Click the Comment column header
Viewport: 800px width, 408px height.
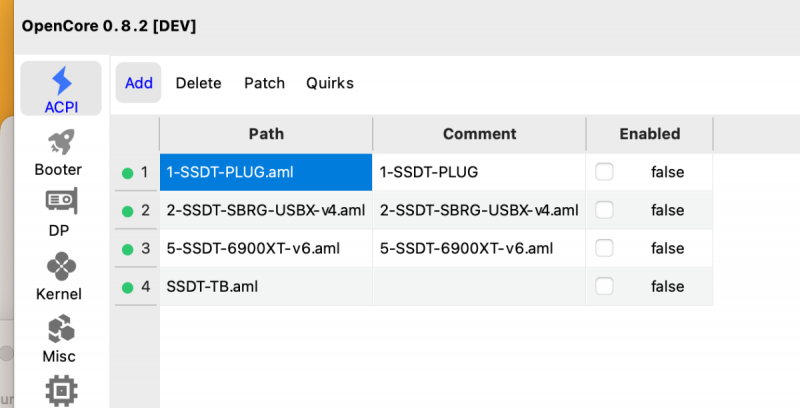point(479,134)
